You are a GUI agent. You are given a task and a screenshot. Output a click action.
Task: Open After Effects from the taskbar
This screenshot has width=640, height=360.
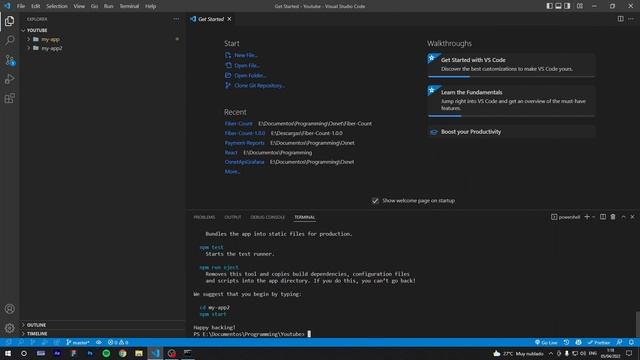(x=57, y=353)
